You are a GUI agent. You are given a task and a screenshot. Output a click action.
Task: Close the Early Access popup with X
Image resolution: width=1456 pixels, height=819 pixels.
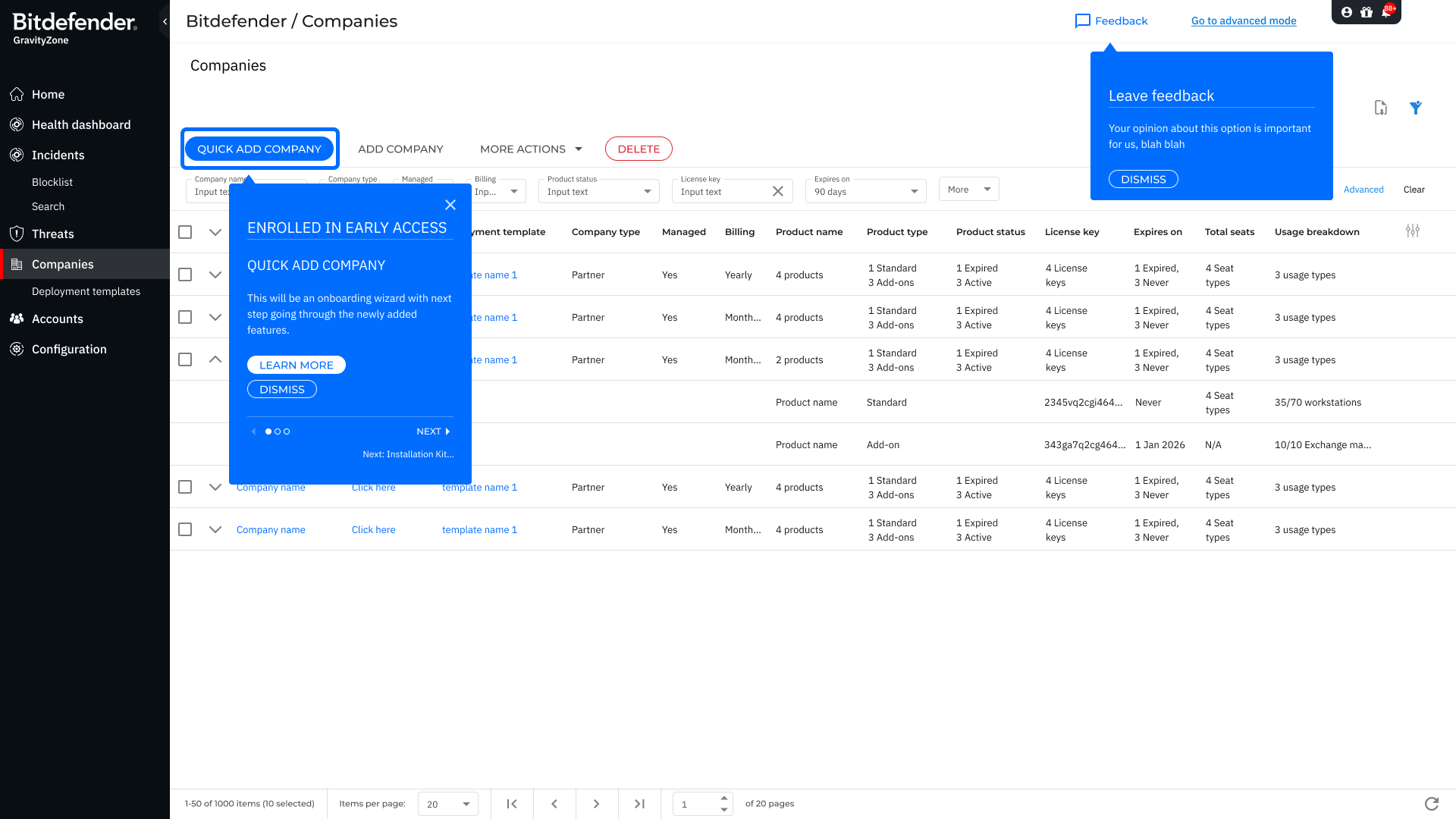coord(450,205)
